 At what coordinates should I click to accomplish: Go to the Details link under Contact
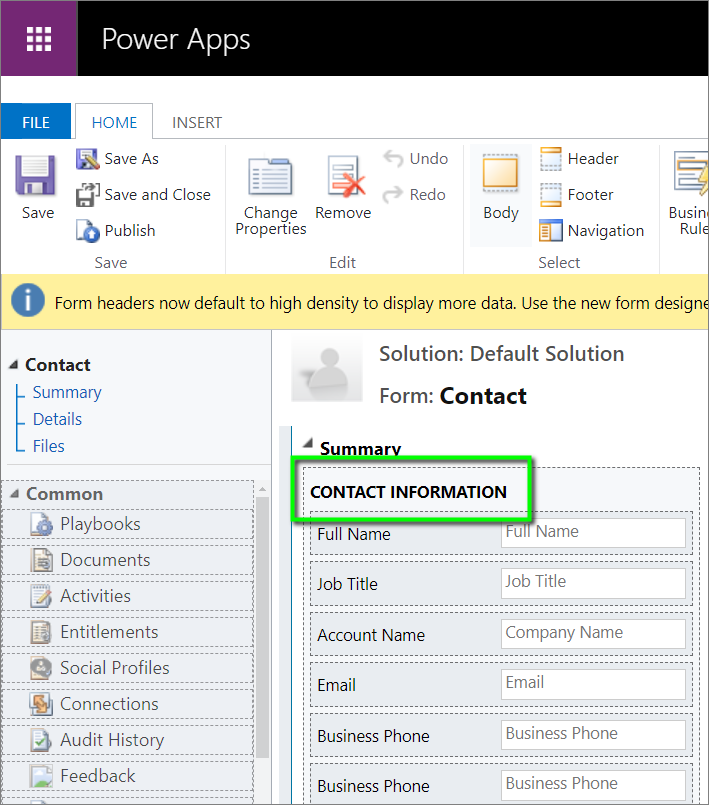point(57,420)
